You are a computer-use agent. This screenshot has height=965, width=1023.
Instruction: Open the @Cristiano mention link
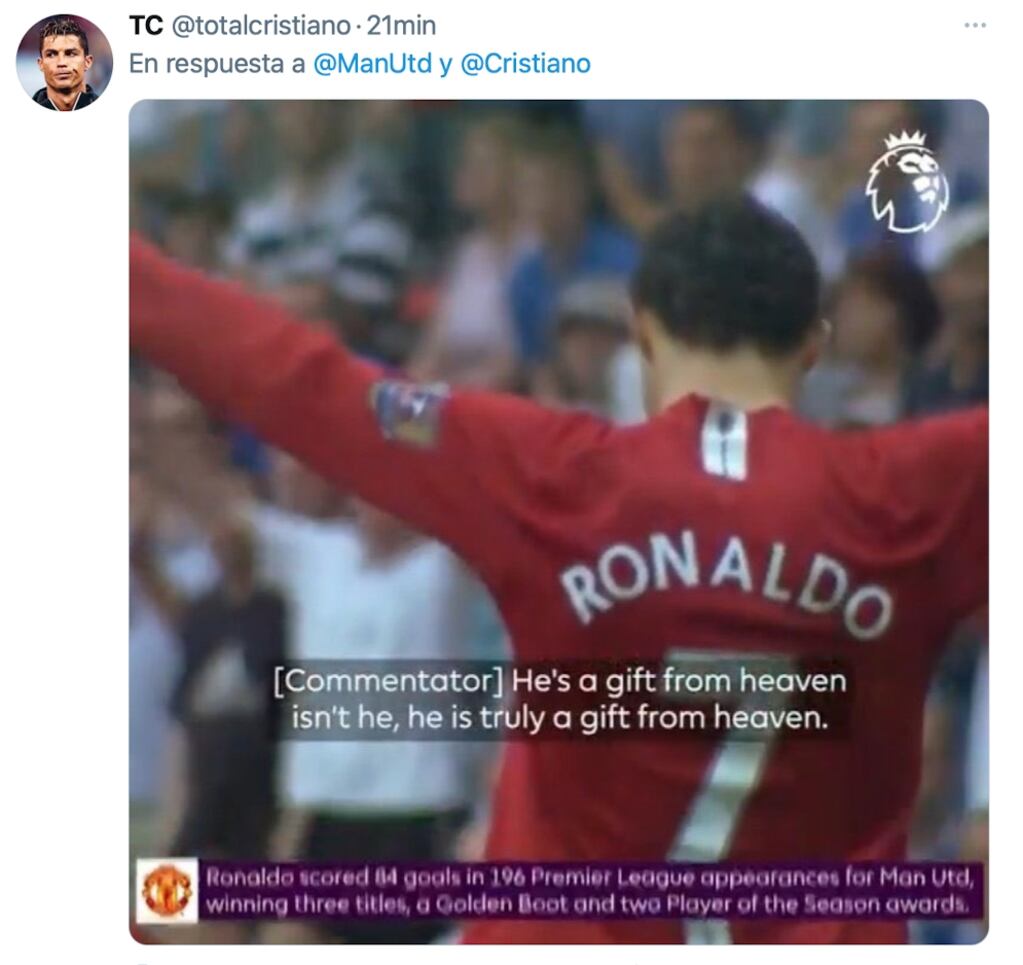click(525, 64)
